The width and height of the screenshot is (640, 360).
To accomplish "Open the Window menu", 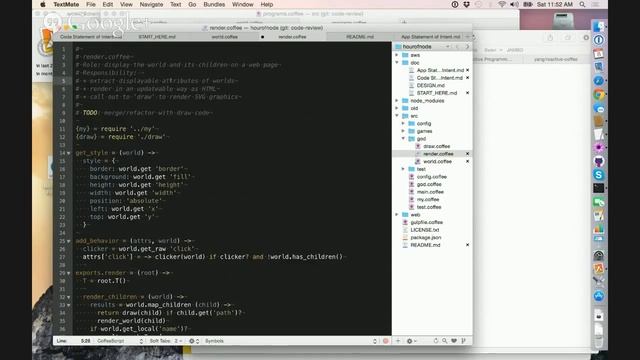I will pyautogui.click(x=242, y=4).
